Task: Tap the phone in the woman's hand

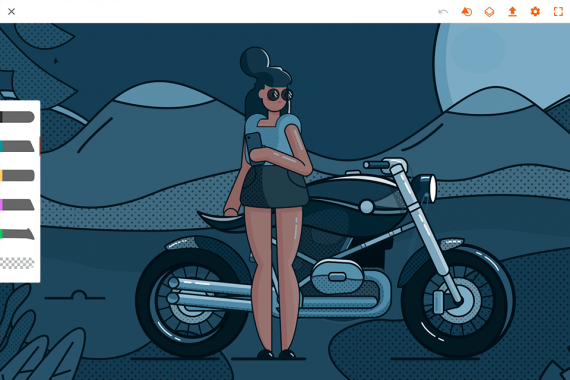Action: (254, 144)
